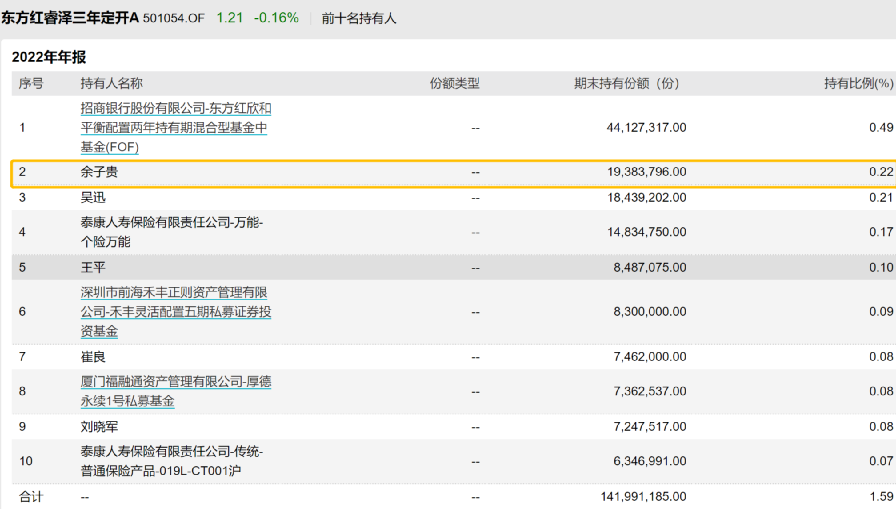This screenshot has height=509, width=896.
Task: Click the 合计 row label
Action: 31,497
